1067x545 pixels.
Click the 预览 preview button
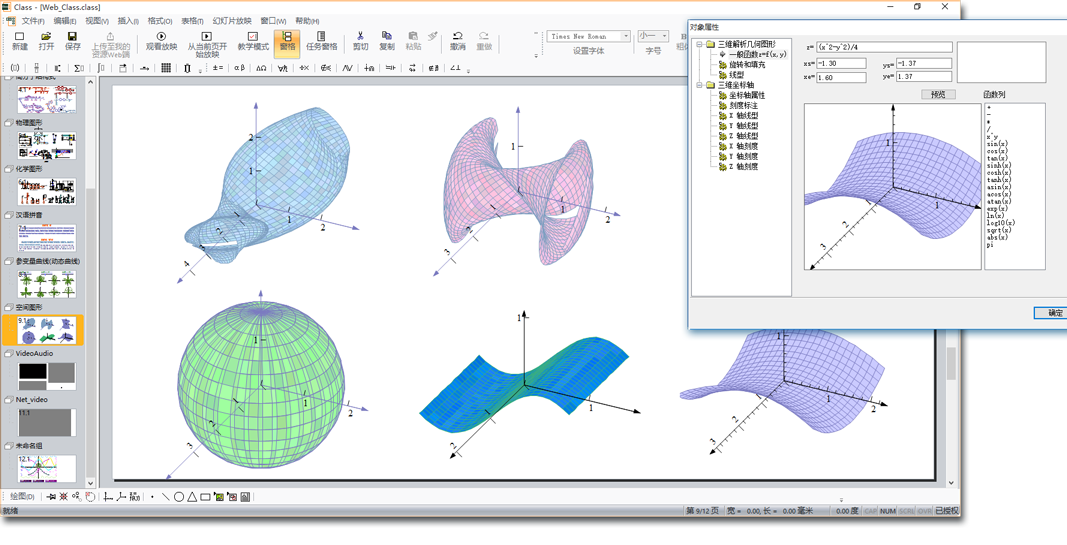[937, 95]
